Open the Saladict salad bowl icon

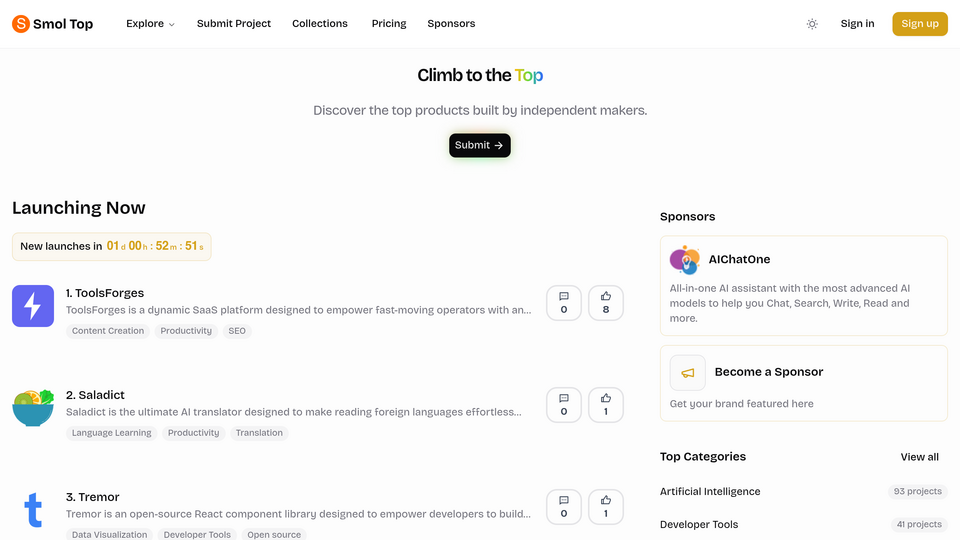[33, 408]
